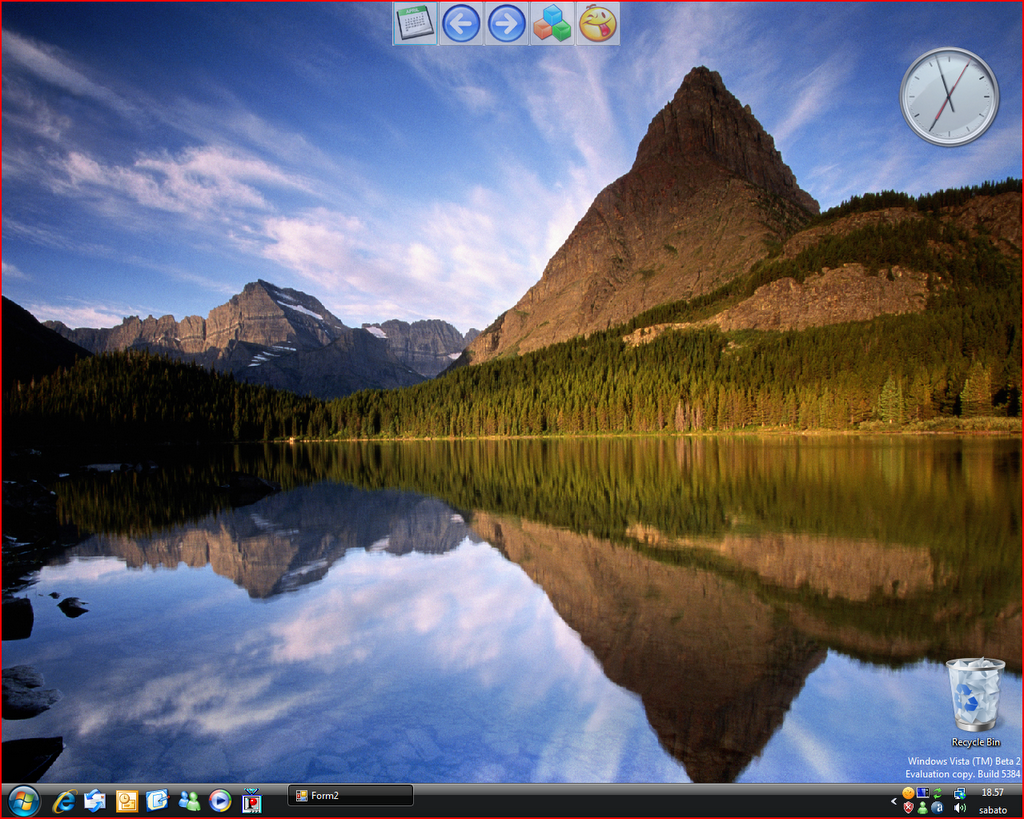Screen dimensions: 1024x819
Task: Select the Form2 taskbar button
Action: pos(351,795)
